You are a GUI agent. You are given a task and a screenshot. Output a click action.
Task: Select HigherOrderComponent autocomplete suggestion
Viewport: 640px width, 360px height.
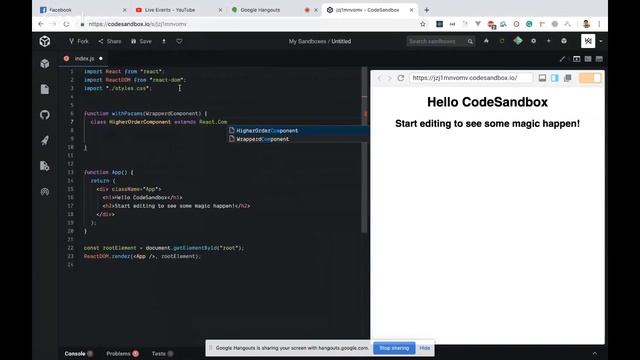point(298,131)
